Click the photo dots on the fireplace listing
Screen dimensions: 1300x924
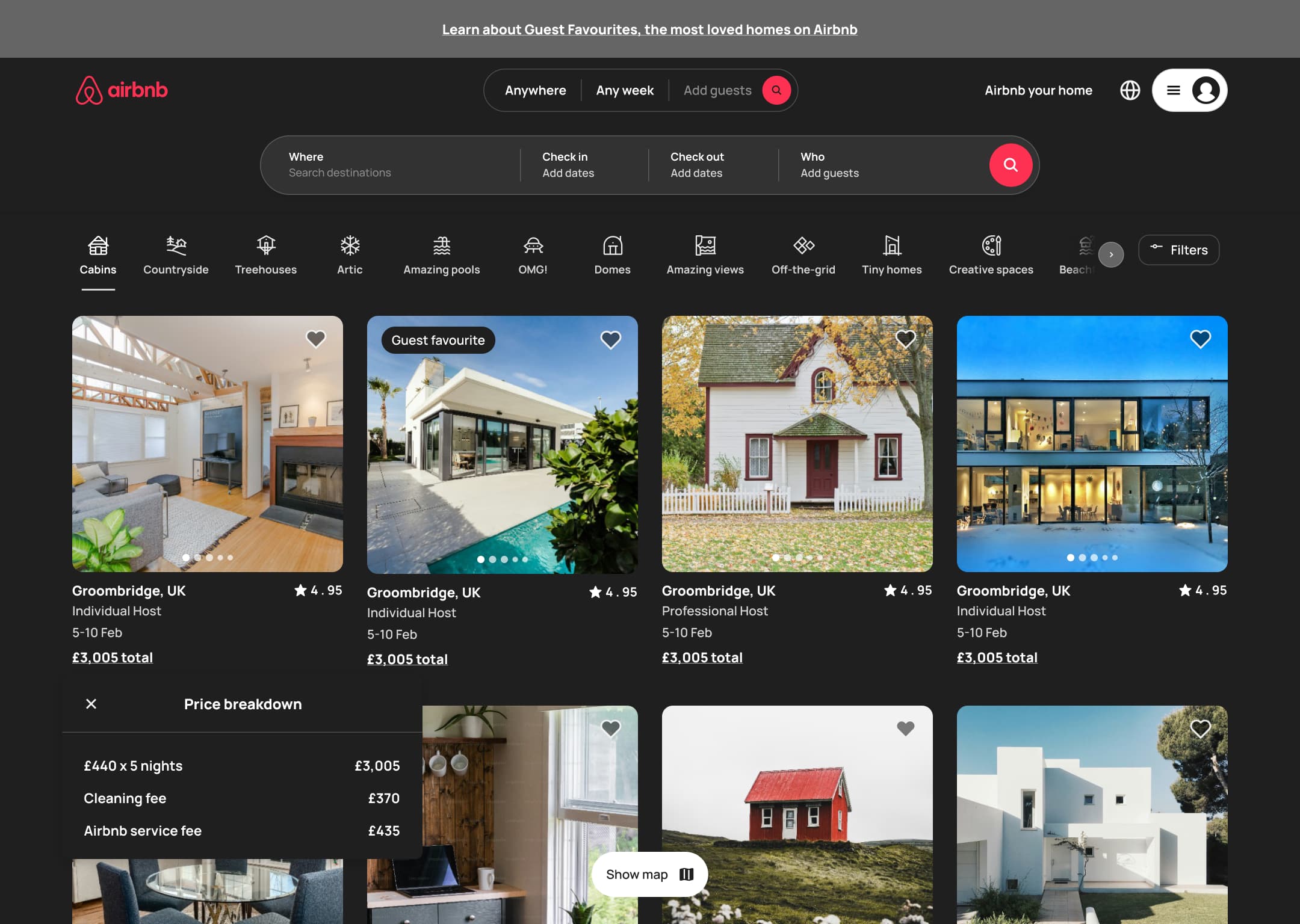[208, 558]
